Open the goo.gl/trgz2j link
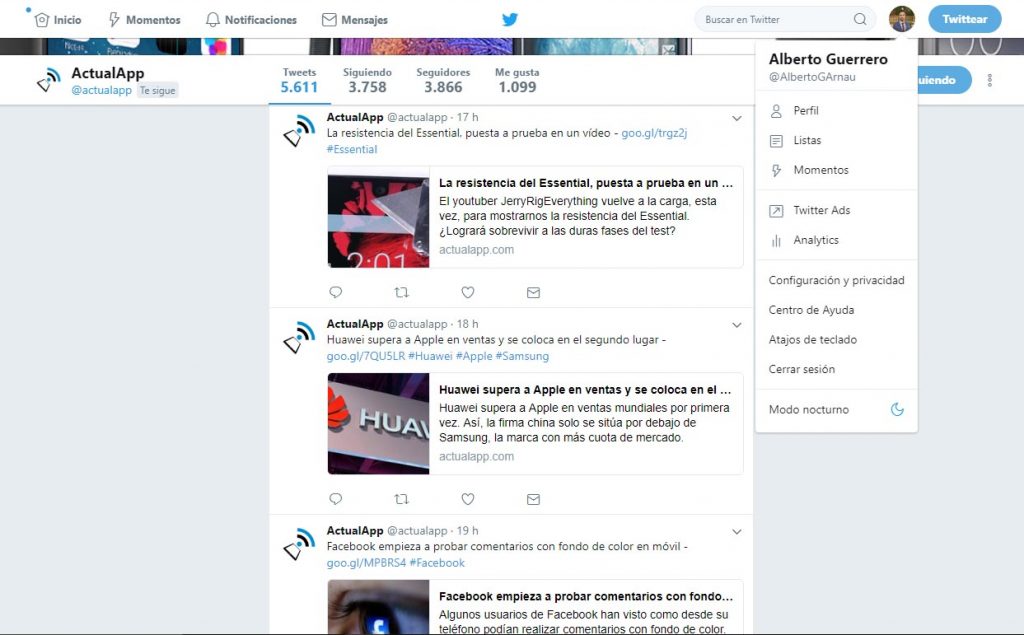 (x=654, y=133)
